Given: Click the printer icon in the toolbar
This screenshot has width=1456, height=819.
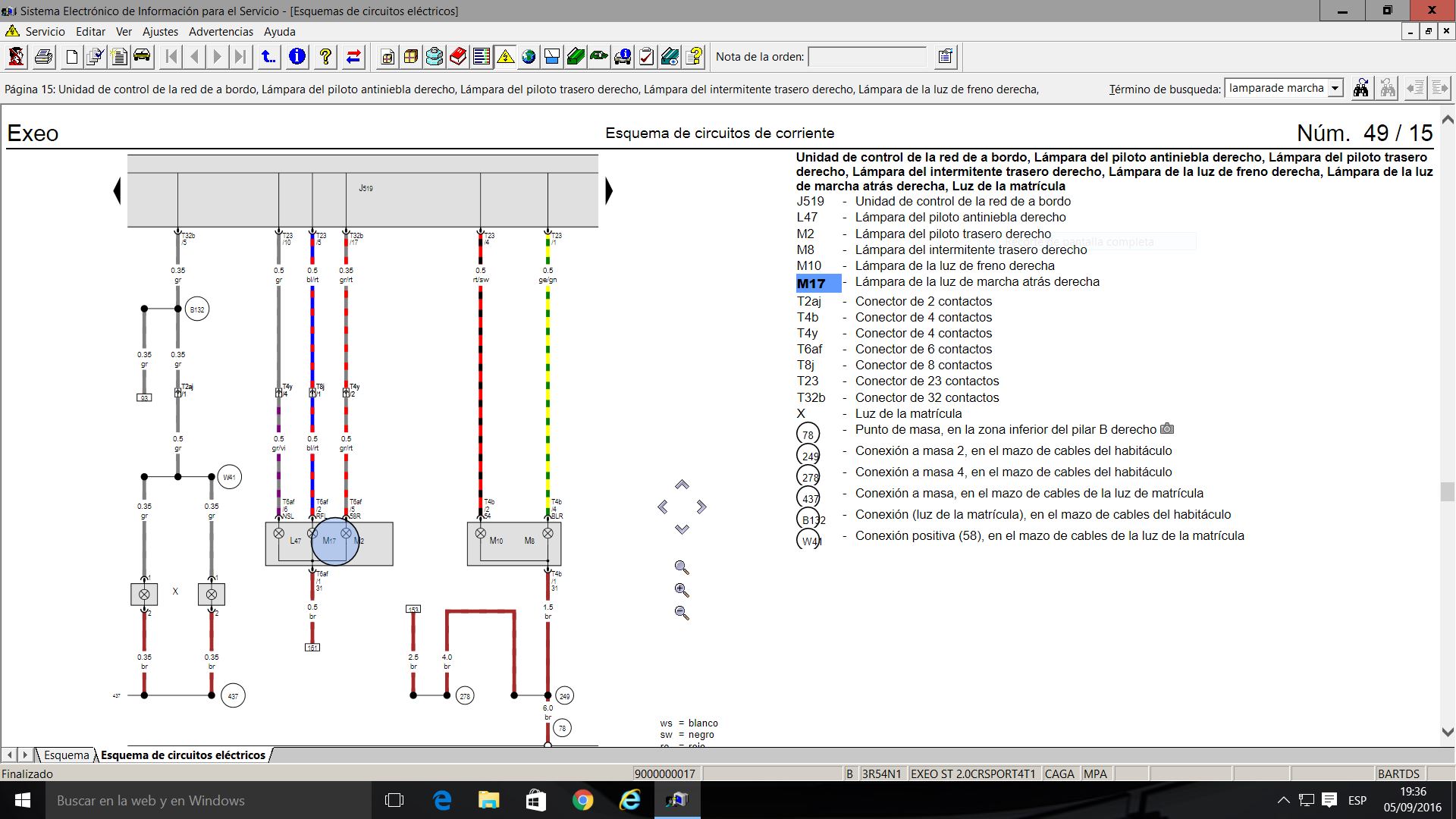Looking at the screenshot, I should click(43, 57).
